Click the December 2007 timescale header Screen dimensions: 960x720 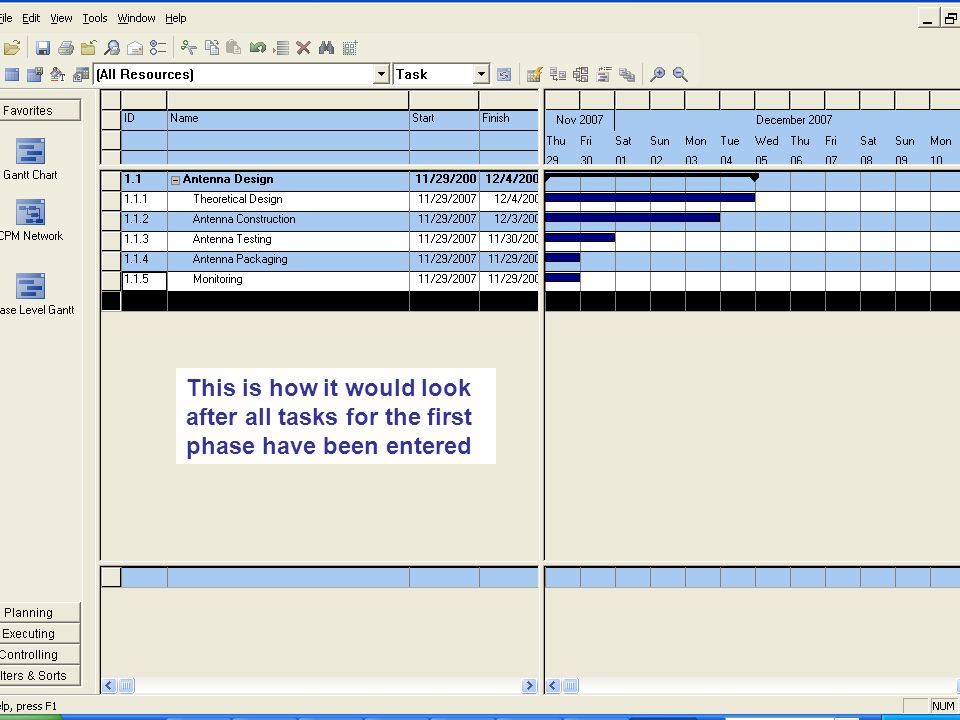(x=793, y=120)
